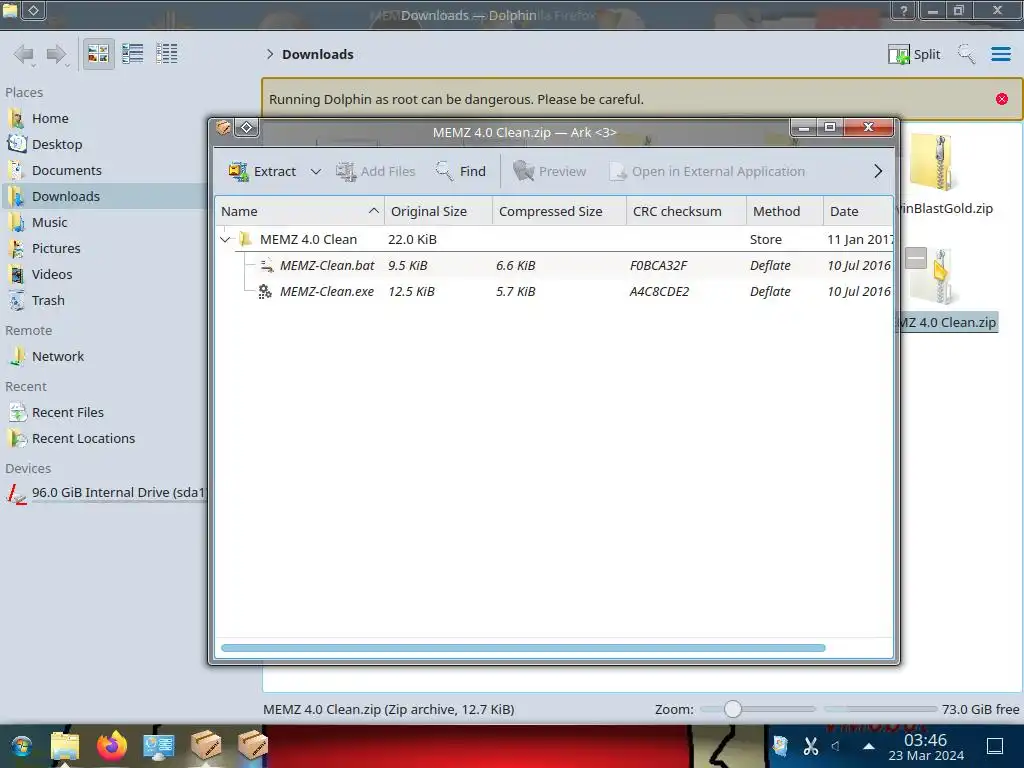The image size is (1024, 768).
Task: Click Open in External Application
Action: pos(707,171)
